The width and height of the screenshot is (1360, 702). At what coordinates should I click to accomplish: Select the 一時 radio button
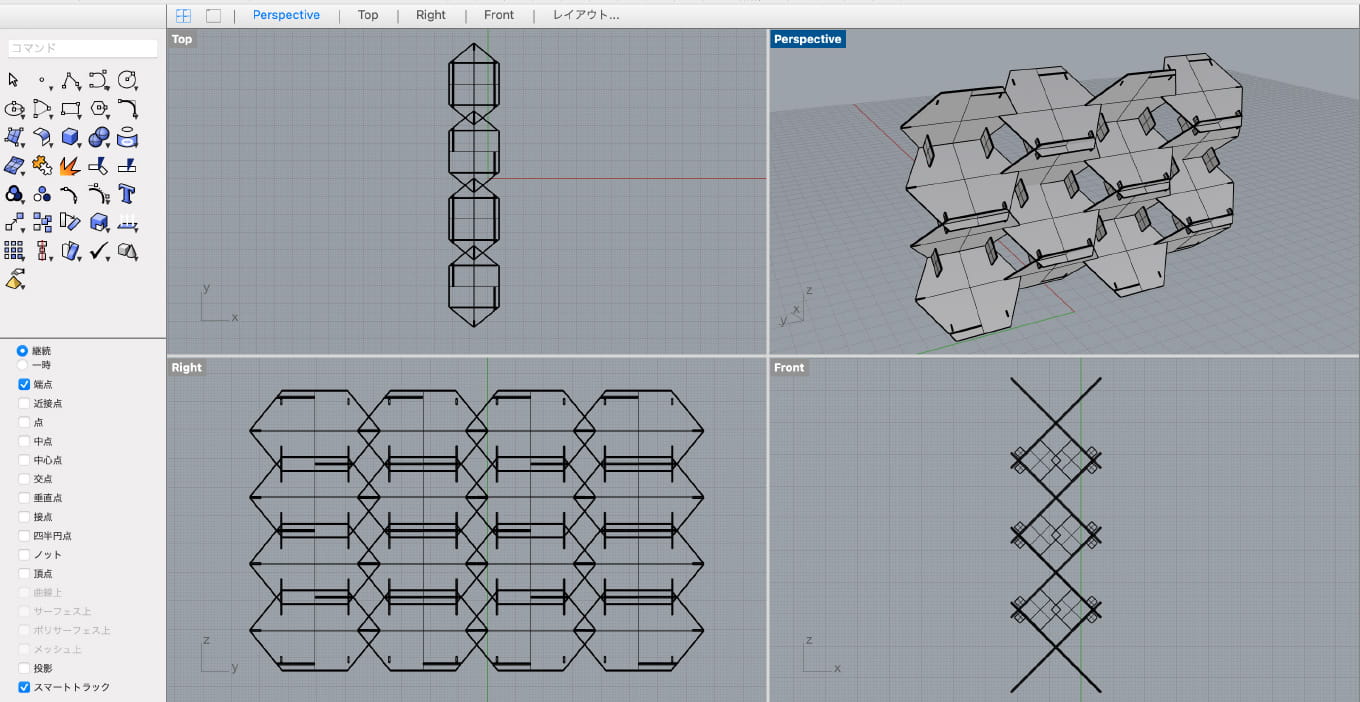click(22, 365)
